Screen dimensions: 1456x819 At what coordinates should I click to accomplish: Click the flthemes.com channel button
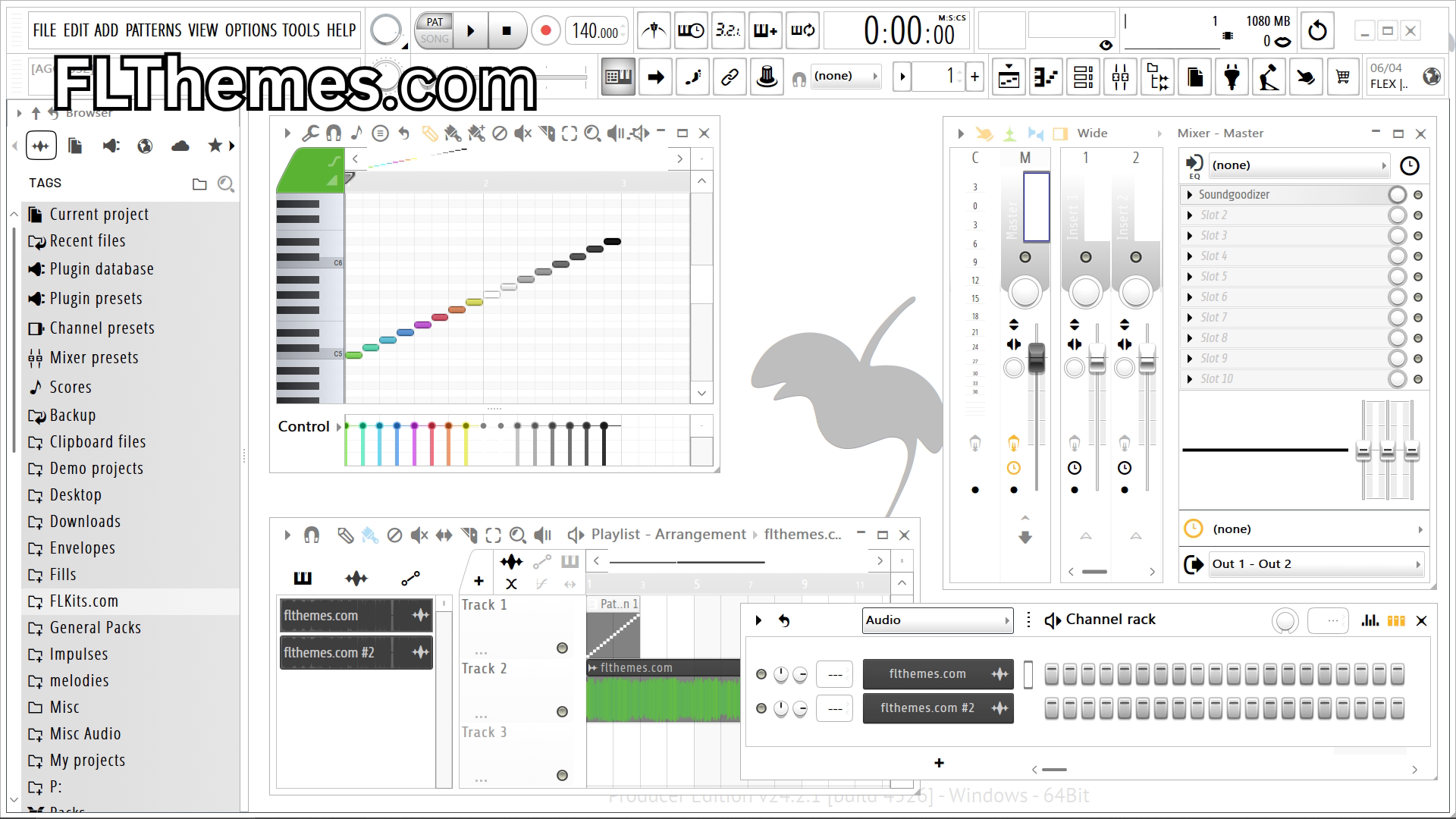pos(937,674)
